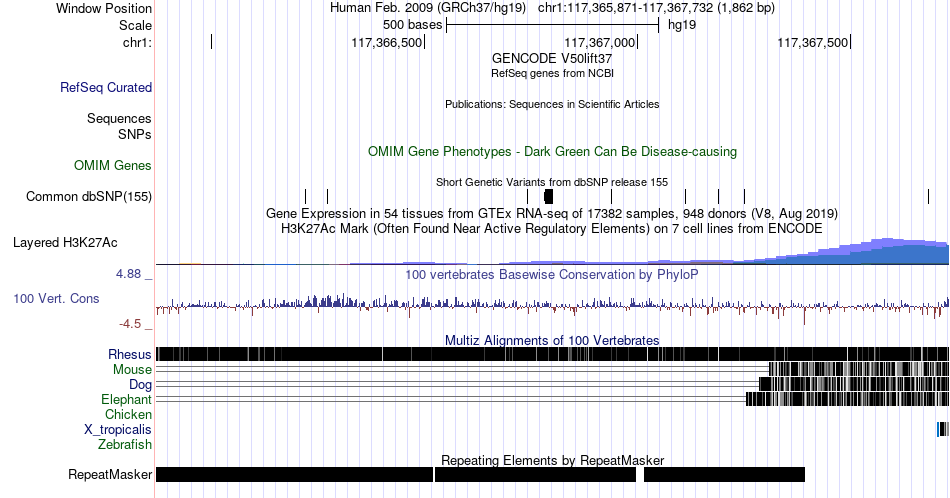This screenshot has height=498, width=950.
Task: Click the rightmost dbSNP variant tick
Action: [x=928, y=196]
